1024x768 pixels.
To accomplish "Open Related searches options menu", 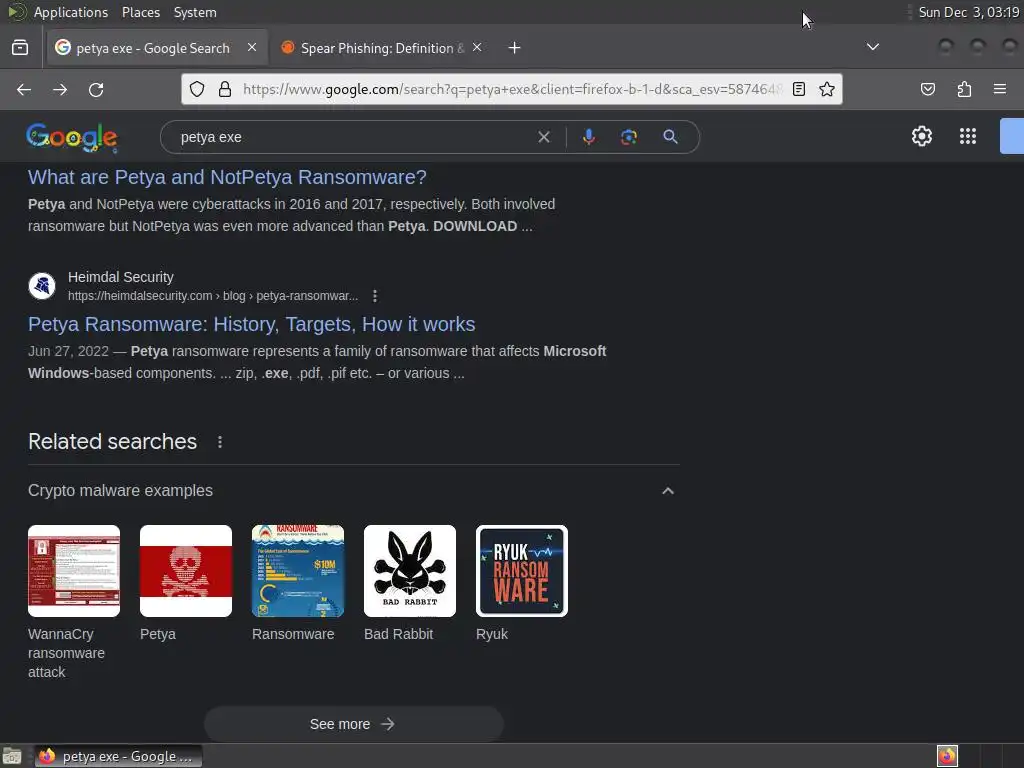I will [220, 442].
